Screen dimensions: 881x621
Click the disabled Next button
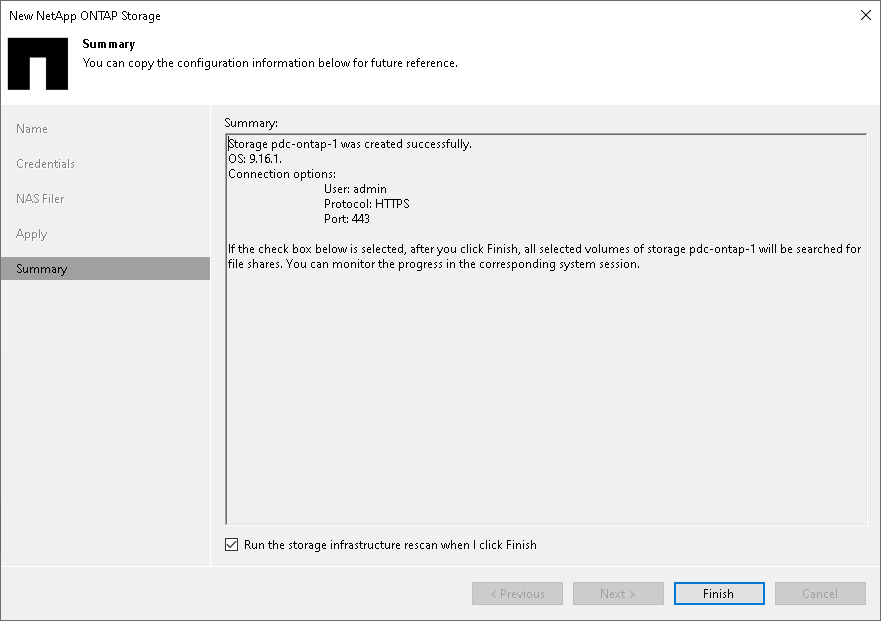618,593
